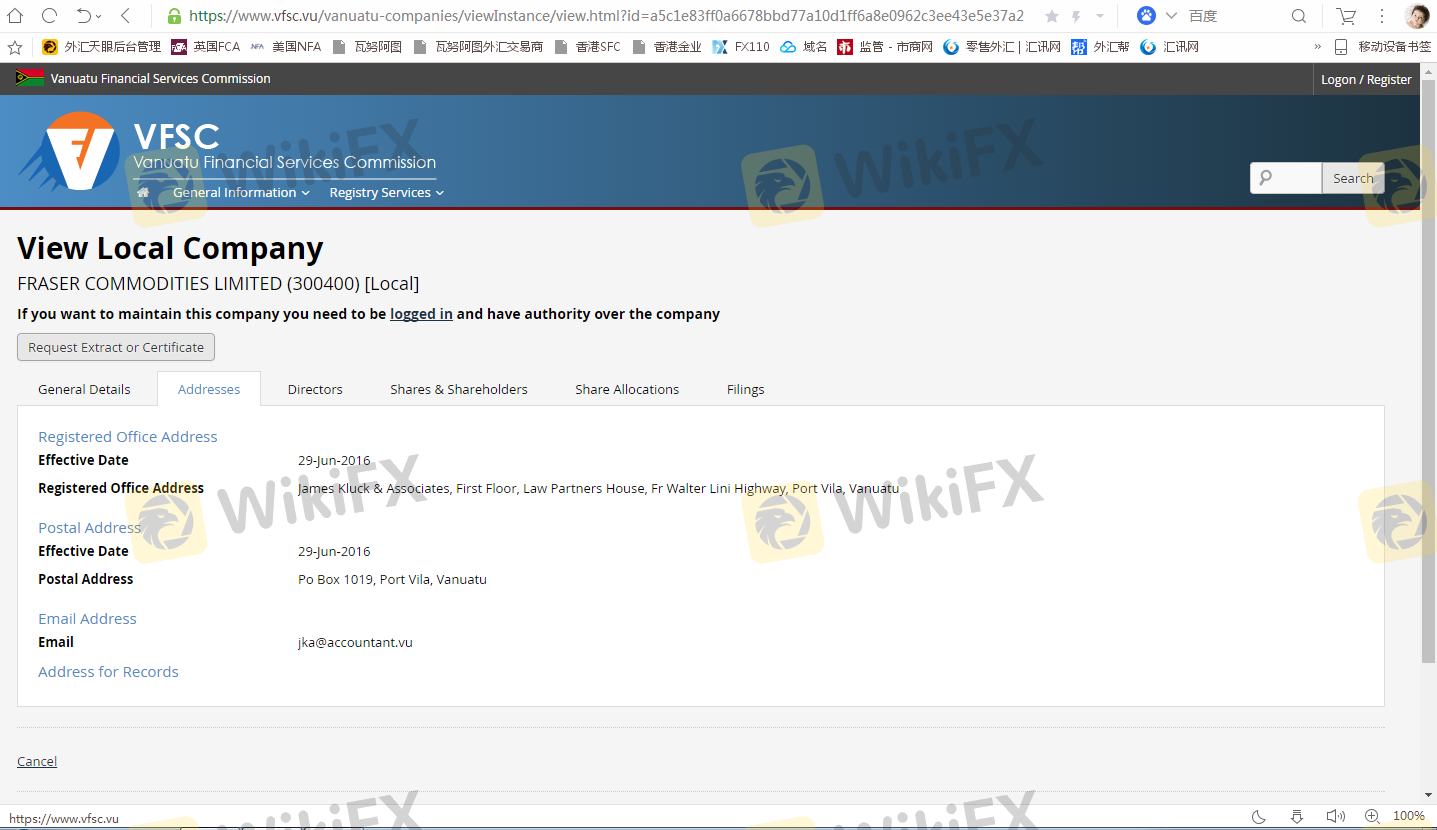Open the Shares & Shareholders tab

pyautogui.click(x=458, y=389)
